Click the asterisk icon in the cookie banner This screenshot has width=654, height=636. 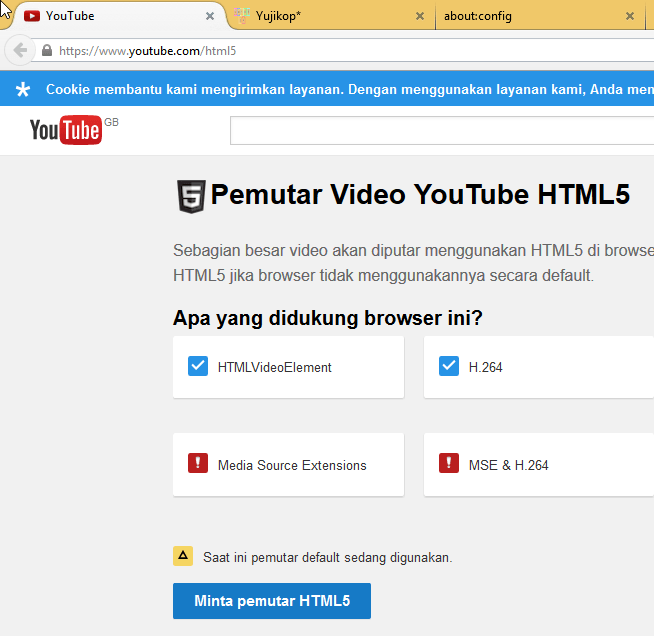(x=23, y=89)
